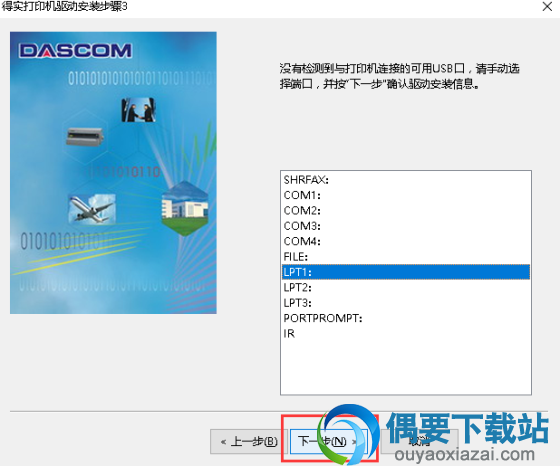Pick COM3: from the port list
The width and height of the screenshot is (560, 466).
(406, 226)
